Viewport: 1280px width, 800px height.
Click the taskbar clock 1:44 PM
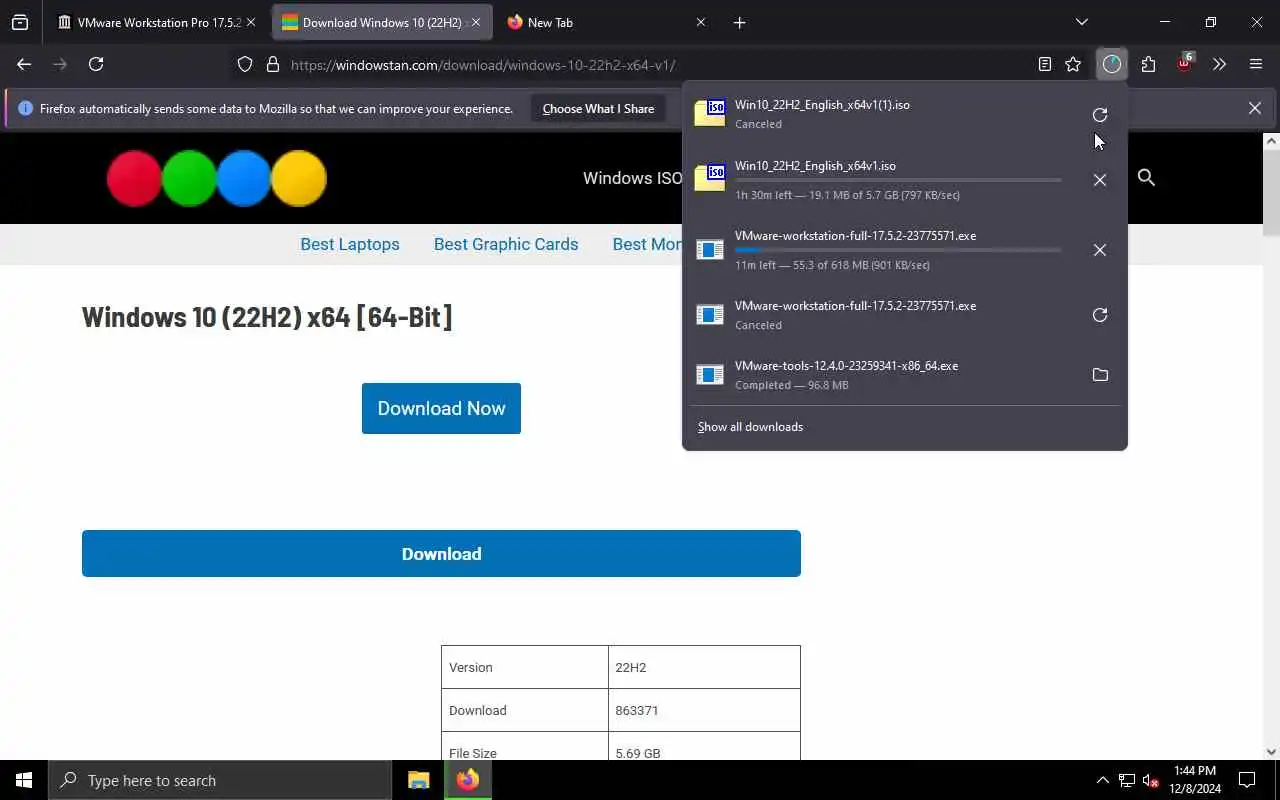pos(1195,780)
